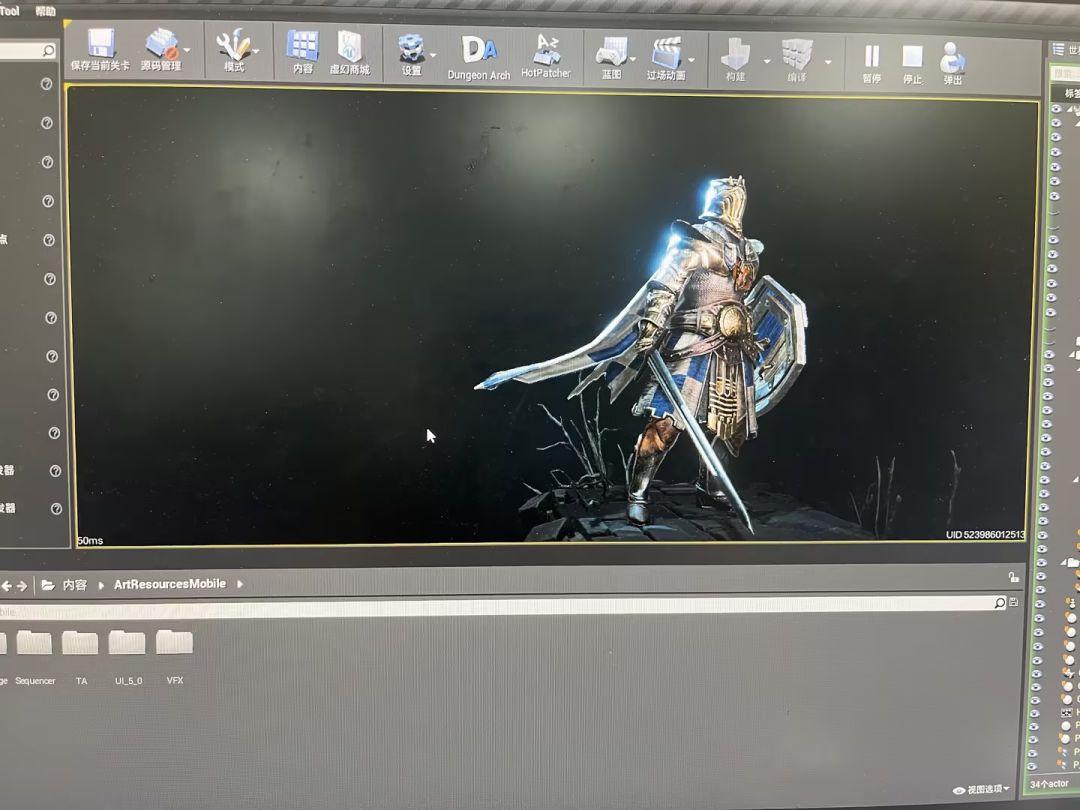Click the Build (构建) toolbar icon

[736, 61]
